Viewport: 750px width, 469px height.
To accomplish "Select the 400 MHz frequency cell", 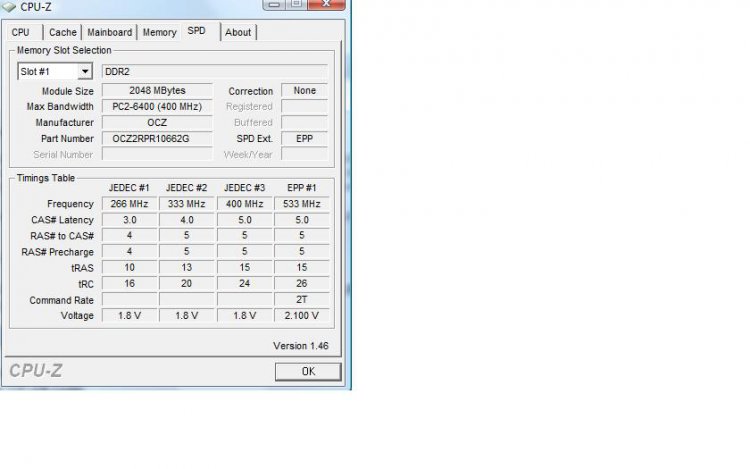I will click(x=244, y=204).
